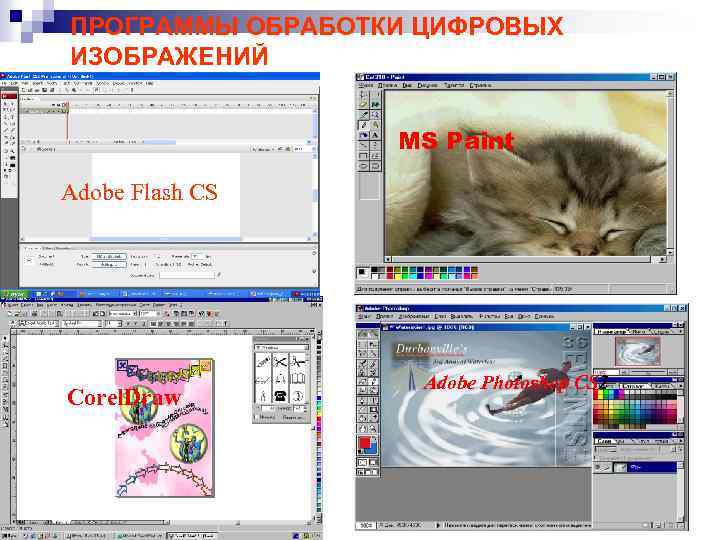Screen dimensions: 720x540
Task: Open the Photoshop Layers panel menu arrow
Action: pyautogui.click(x=680, y=441)
